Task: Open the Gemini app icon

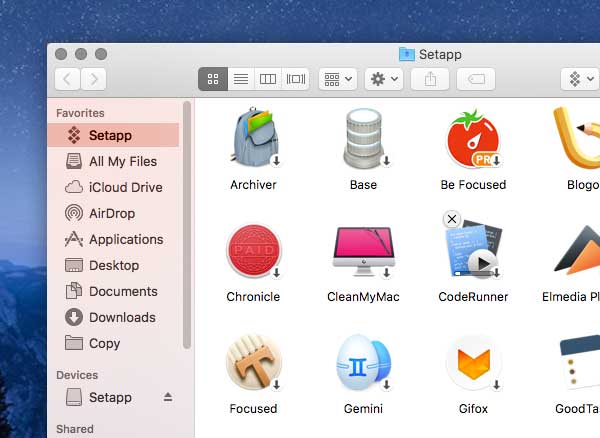Action: point(364,362)
